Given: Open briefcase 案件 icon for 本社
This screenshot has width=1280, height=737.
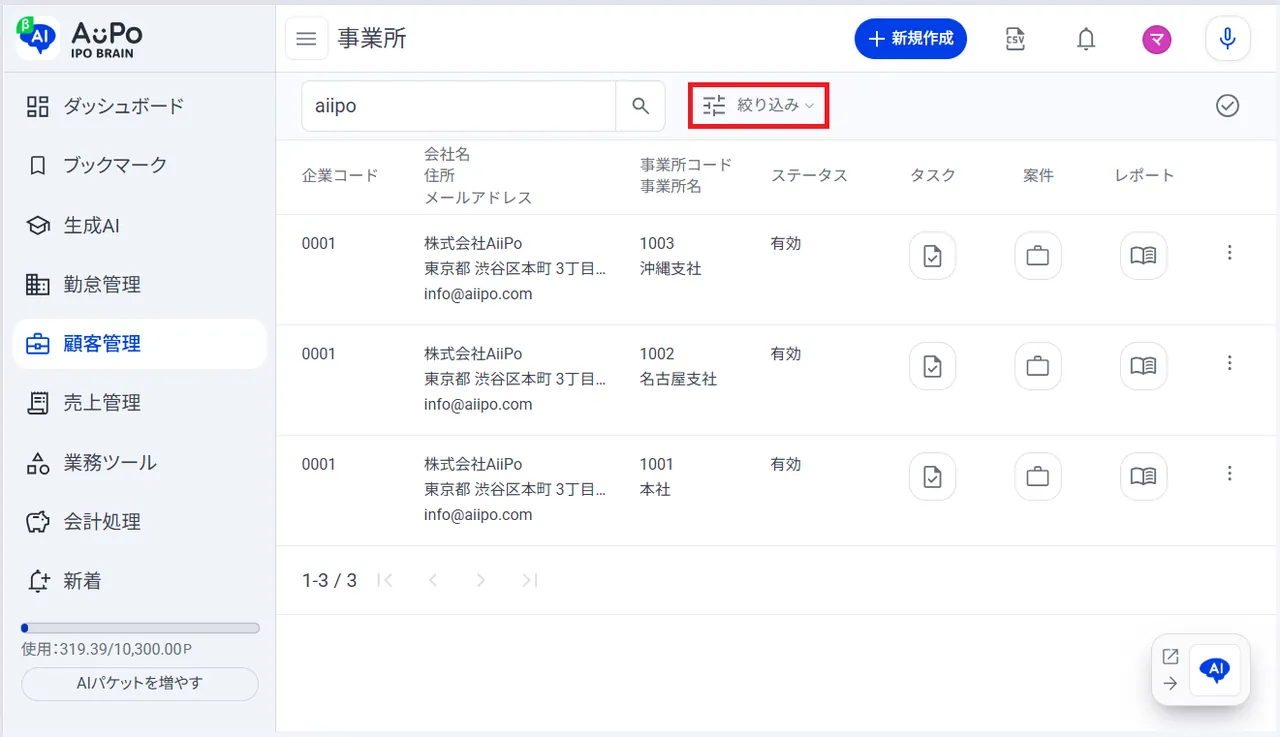Looking at the screenshot, I should coord(1038,477).
